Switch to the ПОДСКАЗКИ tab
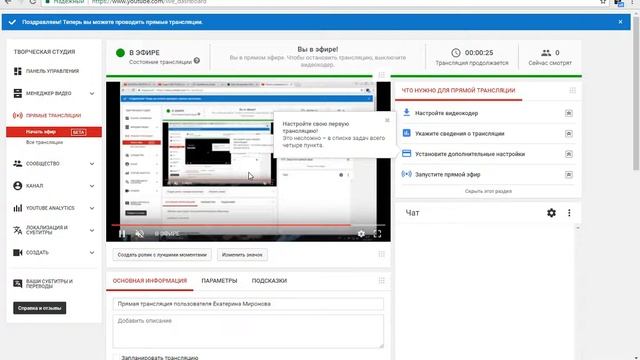Image resolution: width=640 pixels, height=360 pixels. point(269,281)
